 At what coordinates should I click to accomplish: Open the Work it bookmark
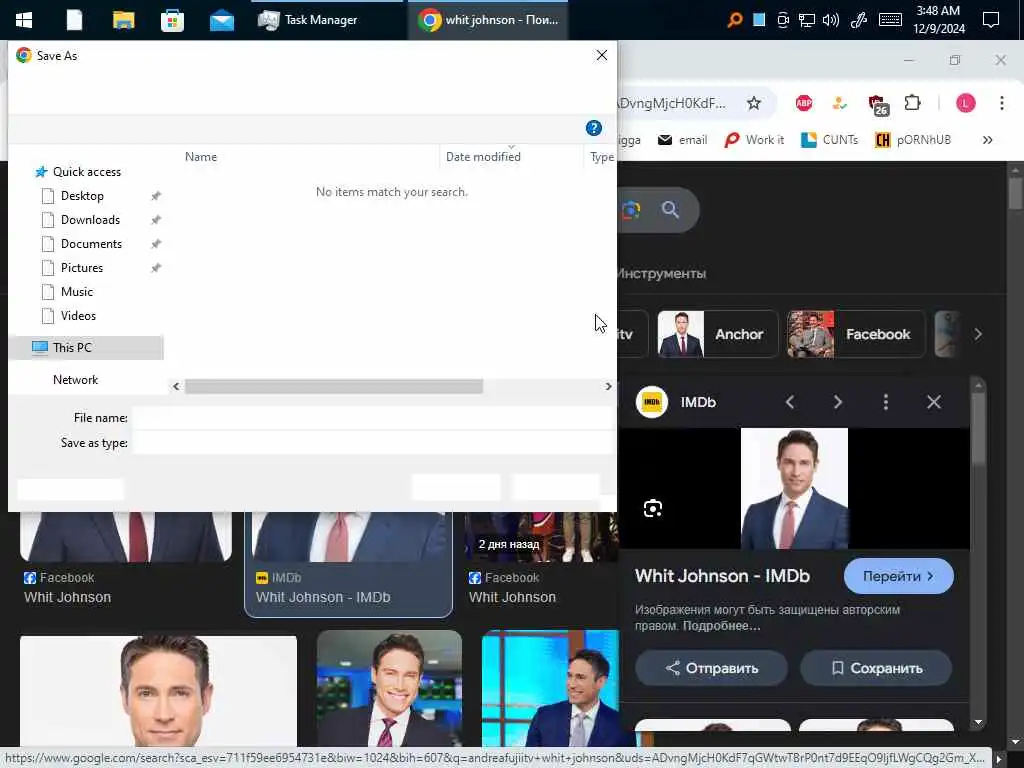tap(754, 140)
